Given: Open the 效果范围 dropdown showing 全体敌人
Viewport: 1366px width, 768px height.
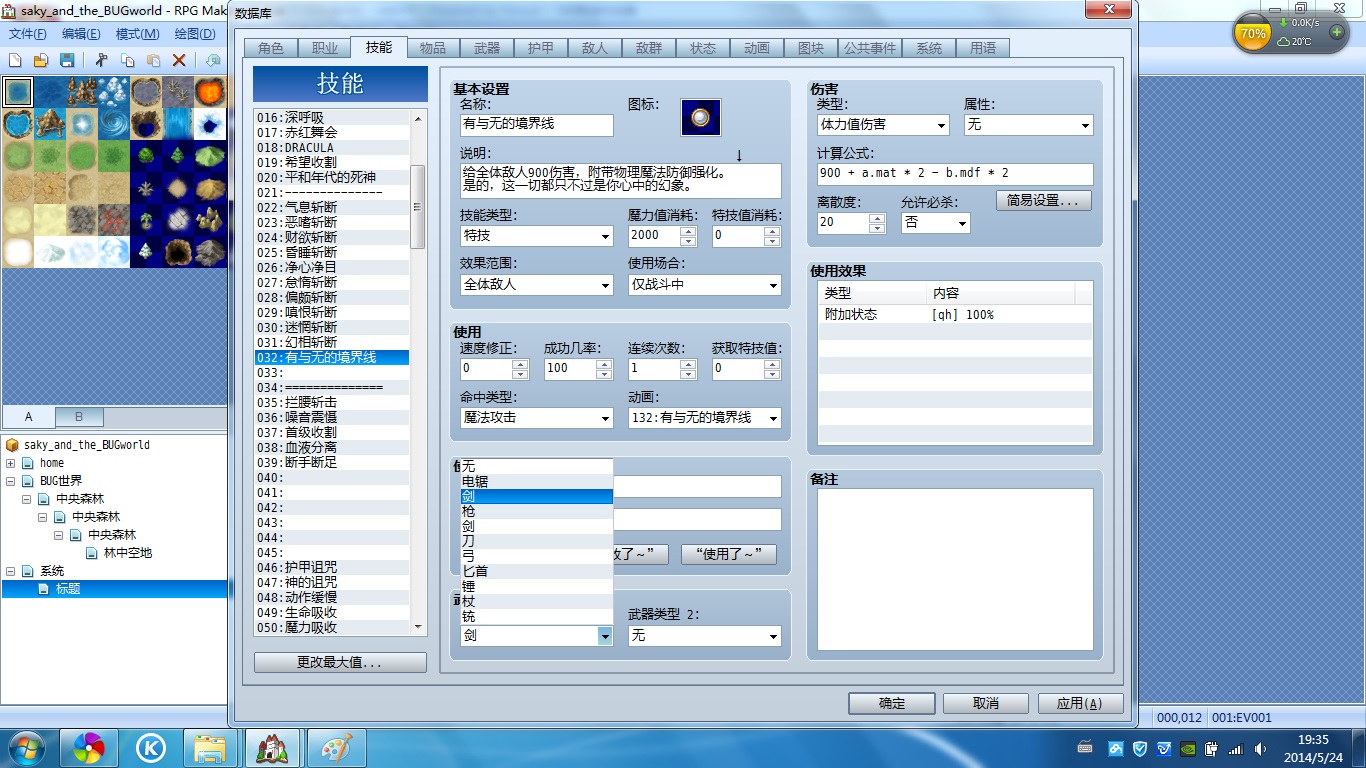Looking at the screenshot, I should click(537, 284).
